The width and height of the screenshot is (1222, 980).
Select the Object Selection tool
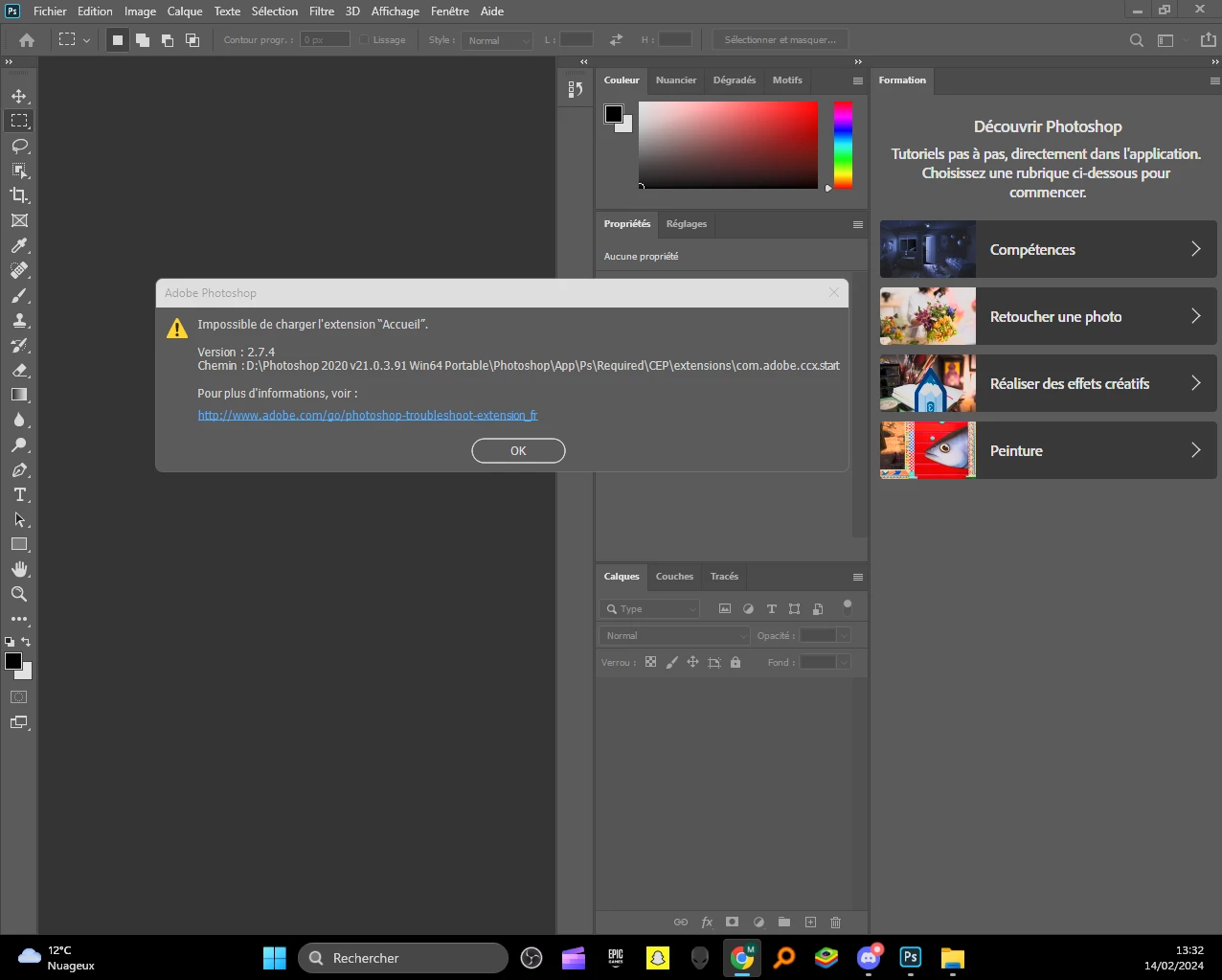pos(19,171)
